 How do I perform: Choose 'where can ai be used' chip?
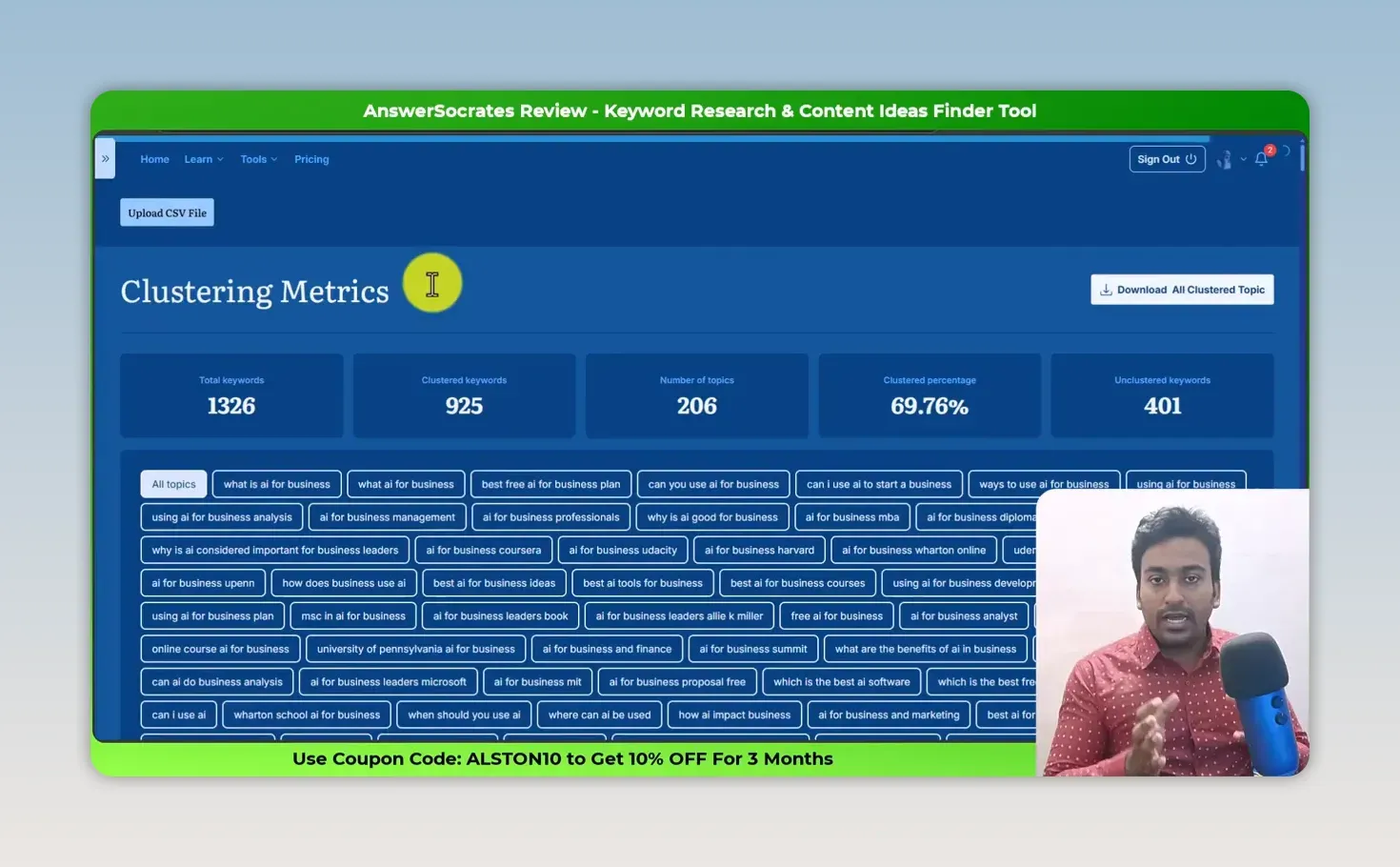click(x=599, y=715)
